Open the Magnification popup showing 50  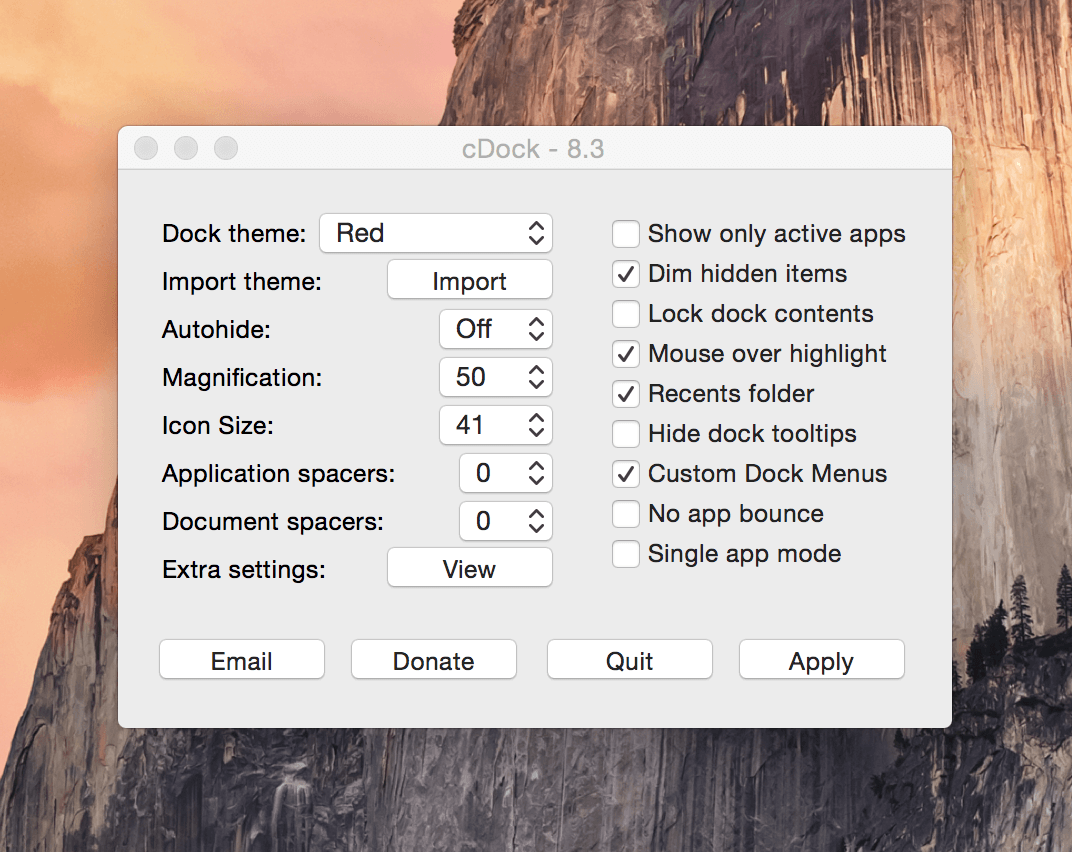point(496,377)
